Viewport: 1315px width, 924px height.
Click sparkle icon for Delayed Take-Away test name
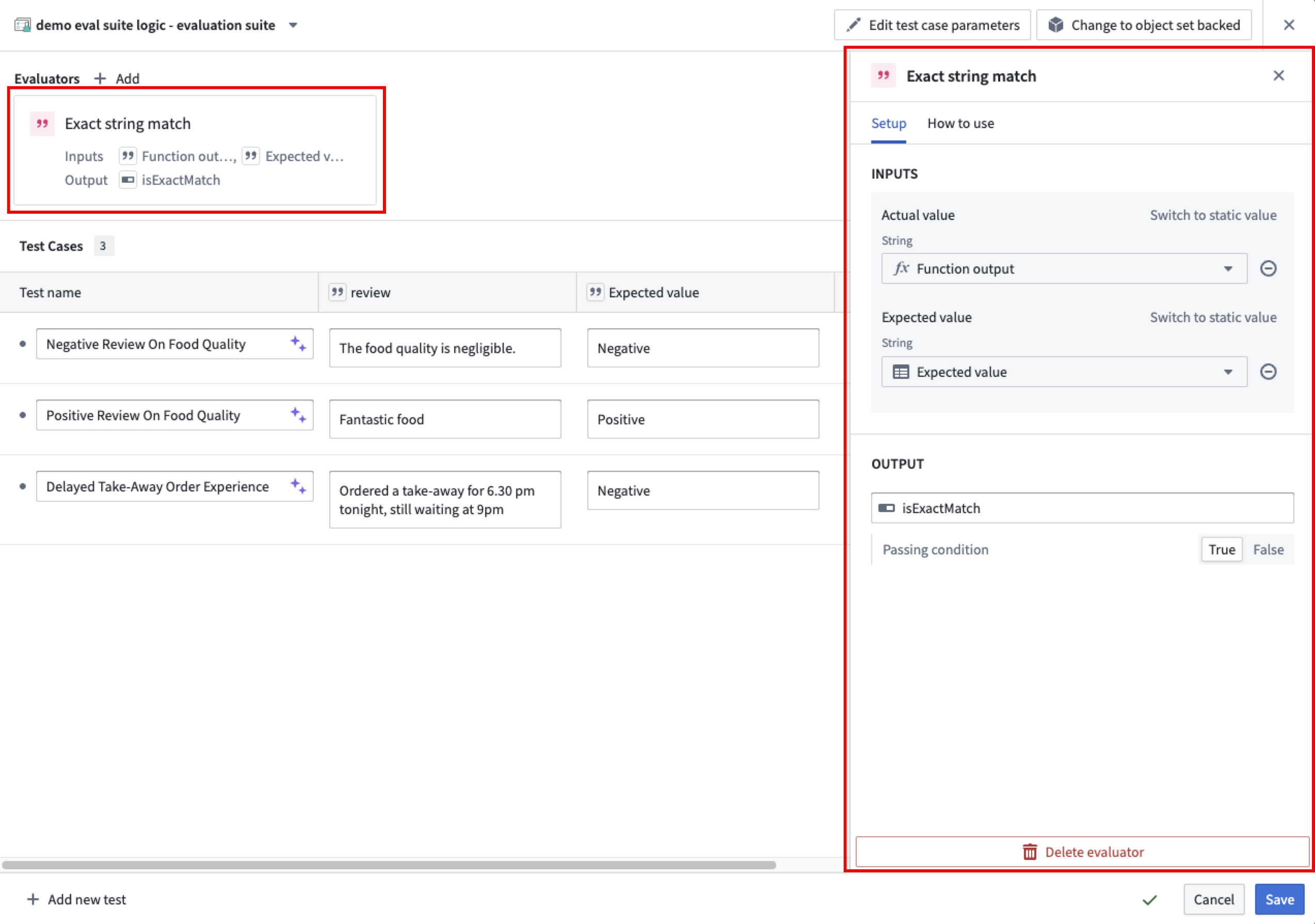pyautogui.click(x=298, y=486)
